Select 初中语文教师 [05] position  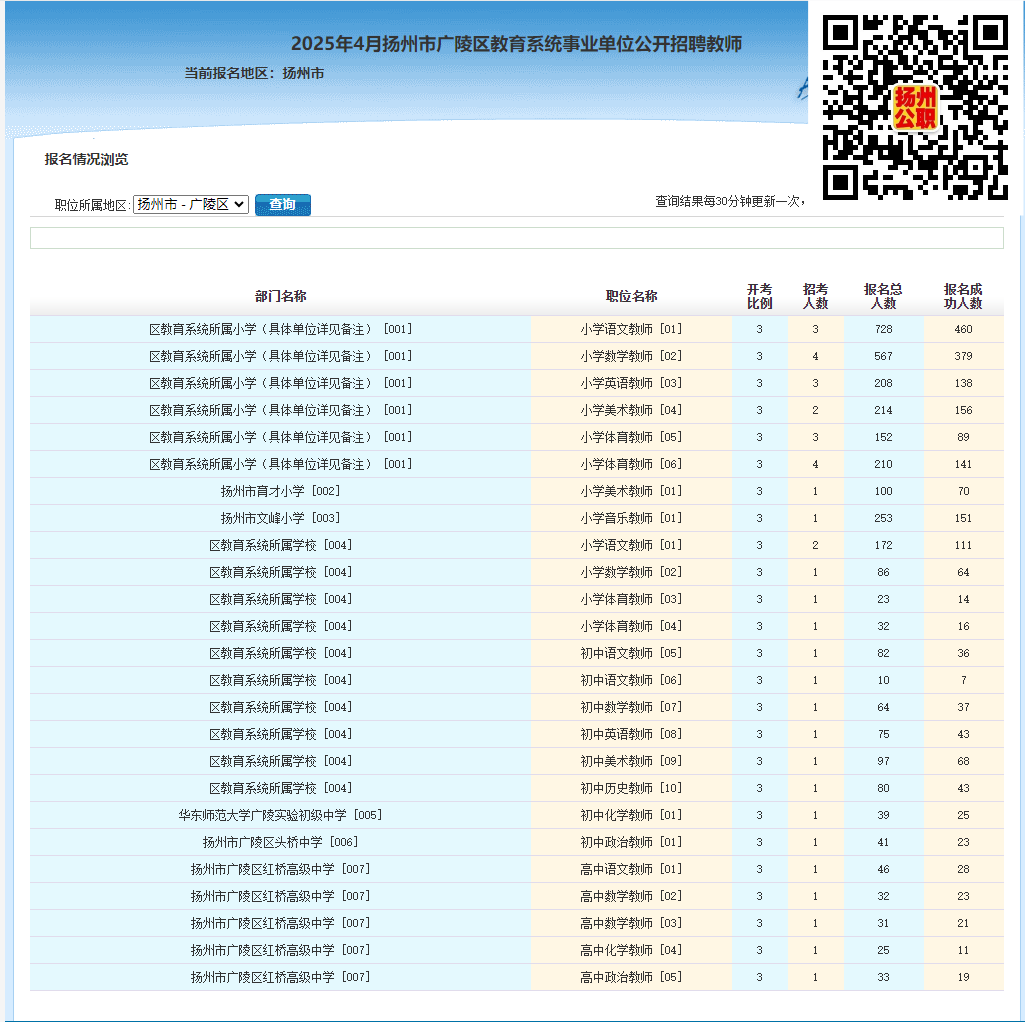[x=631, y=653]
